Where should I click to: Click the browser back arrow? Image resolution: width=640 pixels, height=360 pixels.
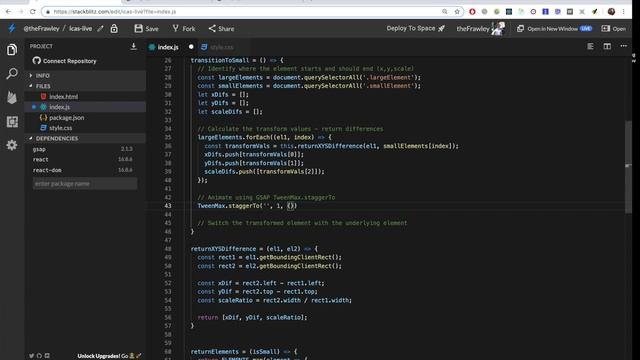click(x=8, y=11)
